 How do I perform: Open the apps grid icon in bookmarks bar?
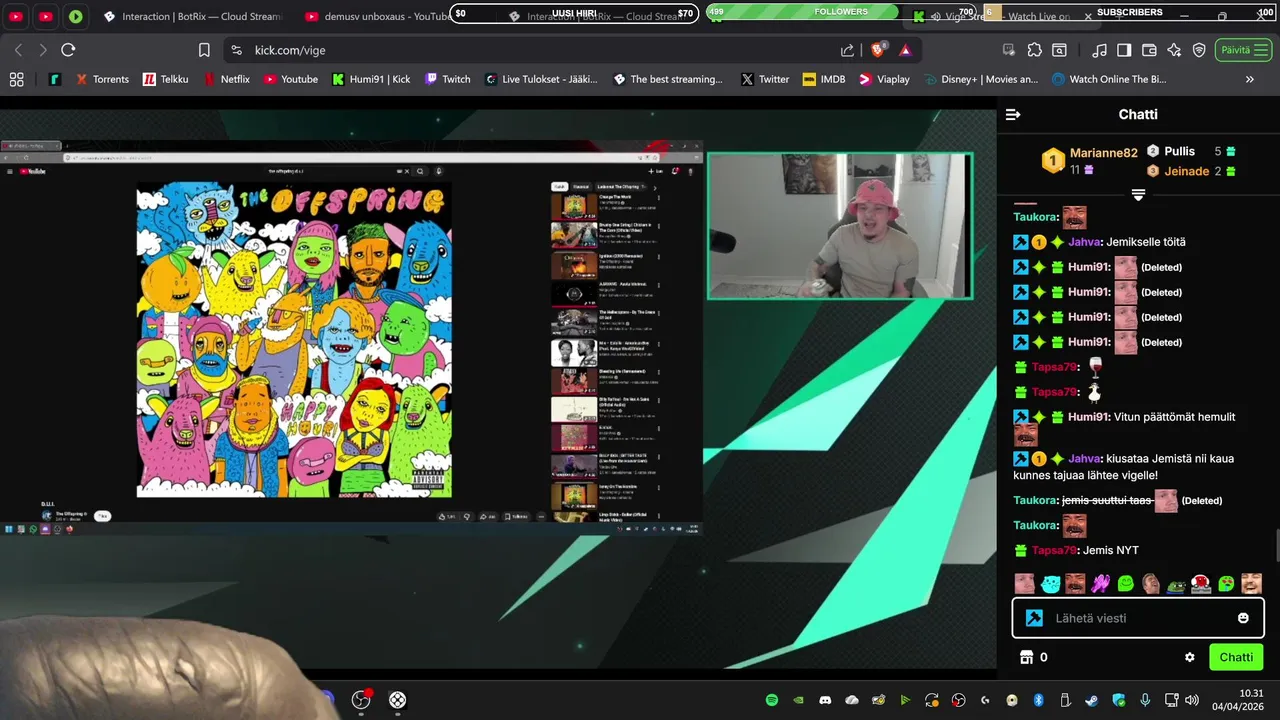pyautogui.click(x=16, y=79)
